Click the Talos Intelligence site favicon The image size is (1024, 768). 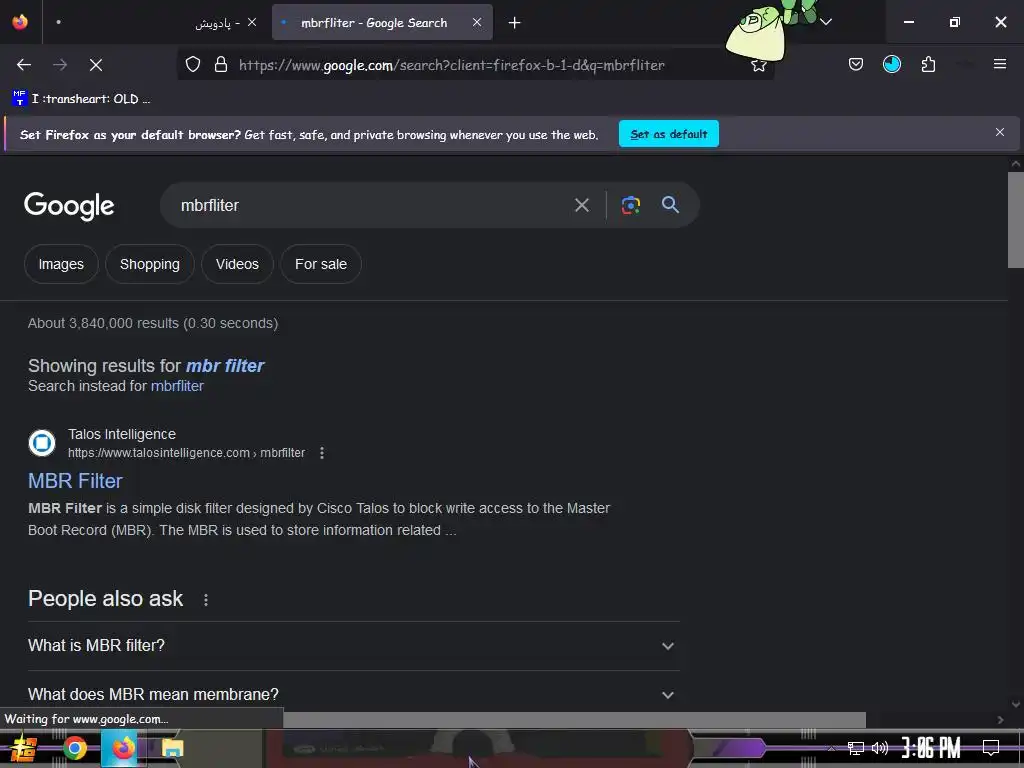click(42, 443)
